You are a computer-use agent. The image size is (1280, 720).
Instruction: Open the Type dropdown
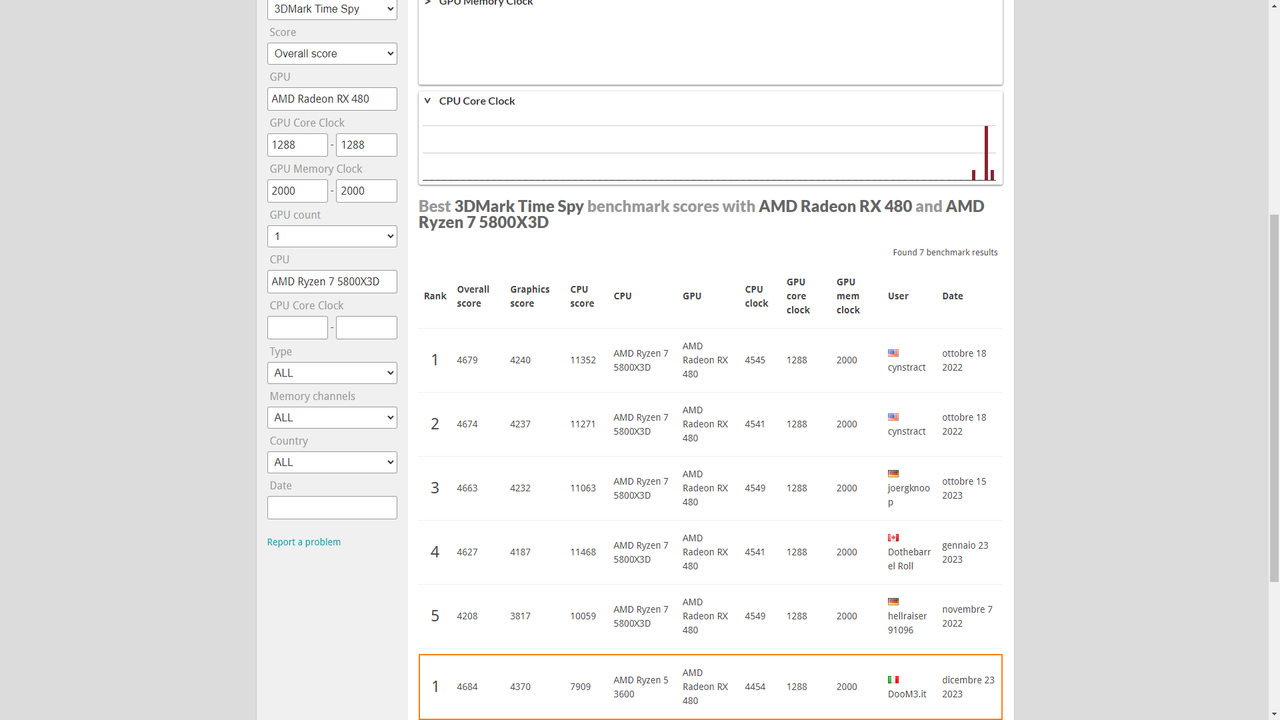coord(332,373)
